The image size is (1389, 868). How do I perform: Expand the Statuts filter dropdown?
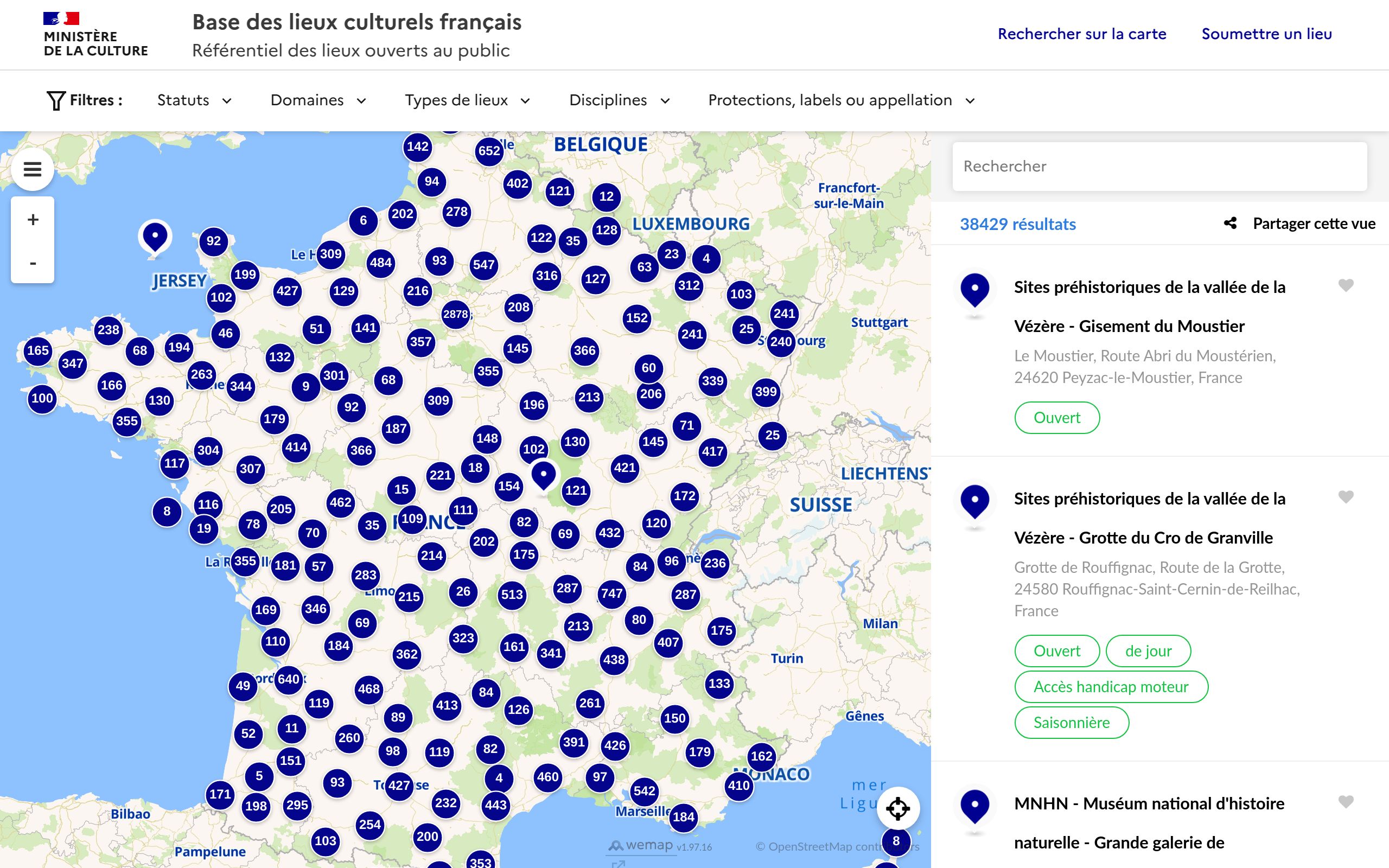point(195,100)
